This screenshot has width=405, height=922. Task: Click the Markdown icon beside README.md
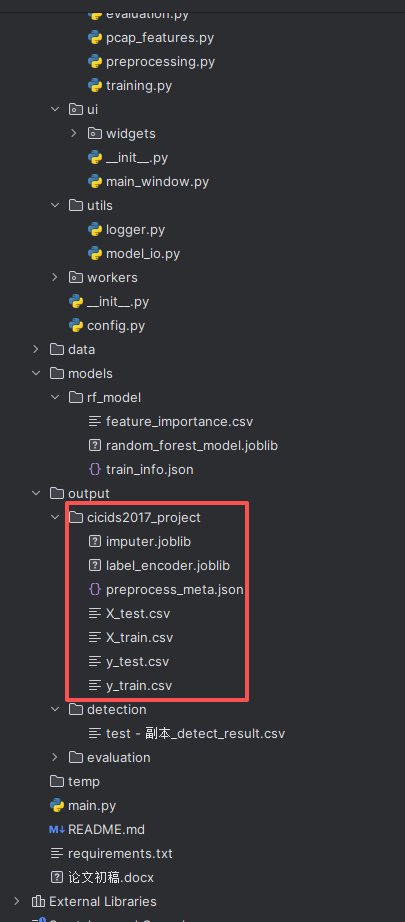[x=57, y=830]
